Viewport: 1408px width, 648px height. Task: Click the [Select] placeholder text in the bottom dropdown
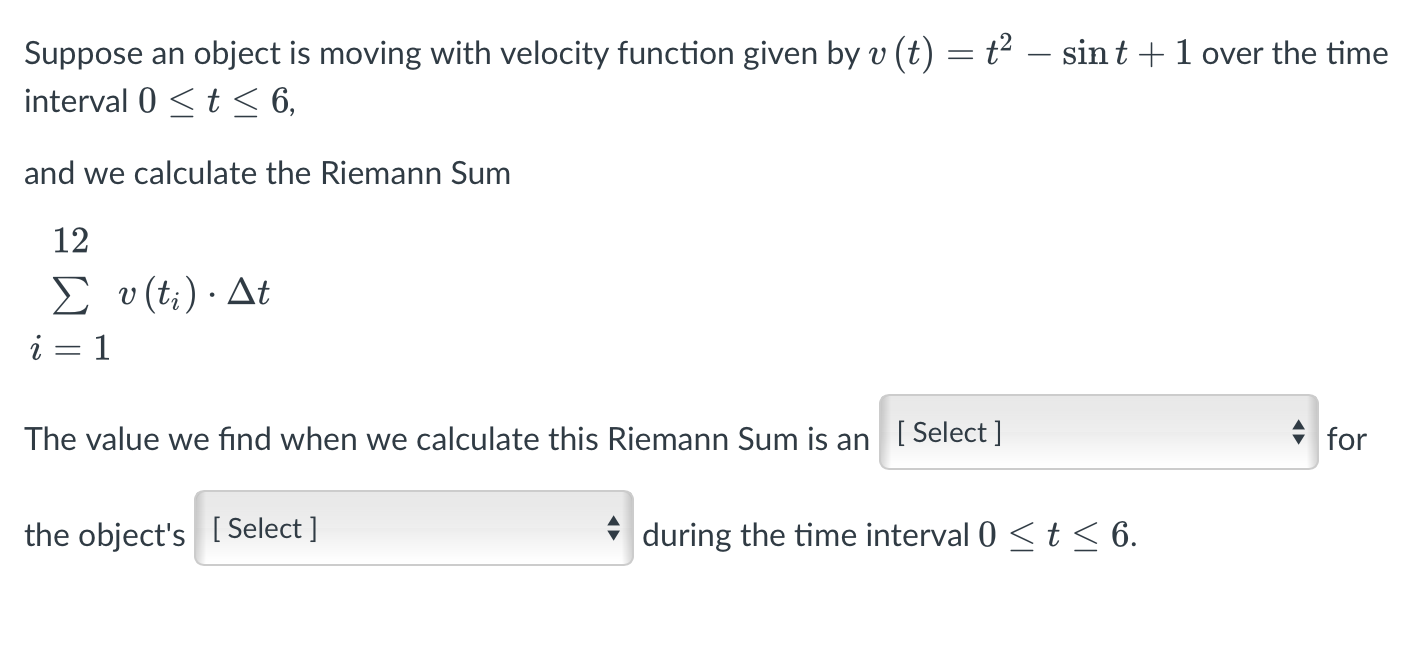tap(263, 528)
